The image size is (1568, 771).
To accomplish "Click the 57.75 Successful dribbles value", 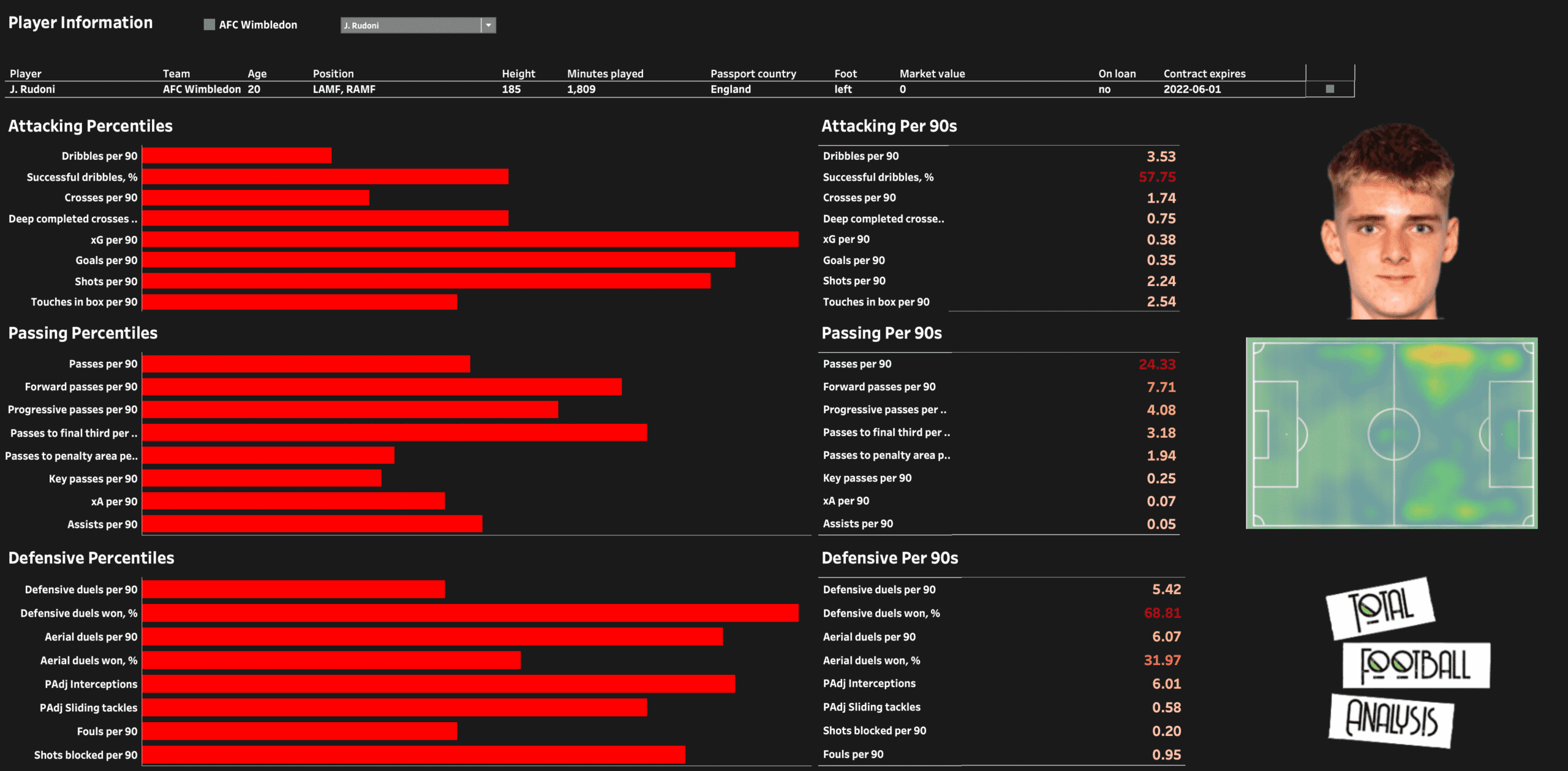I will (x=1156, y=177).
